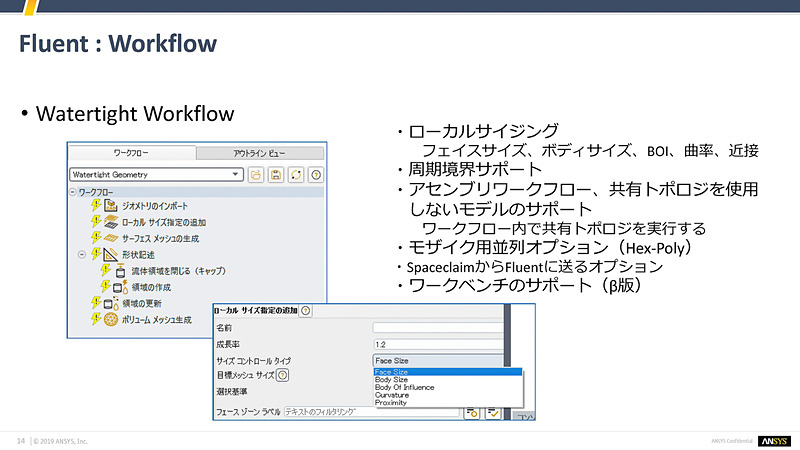Image resolution: width=800 pixels, height=450 pixels.
Task: Collapse the ワークフロー root tree node
Action: 73,192
